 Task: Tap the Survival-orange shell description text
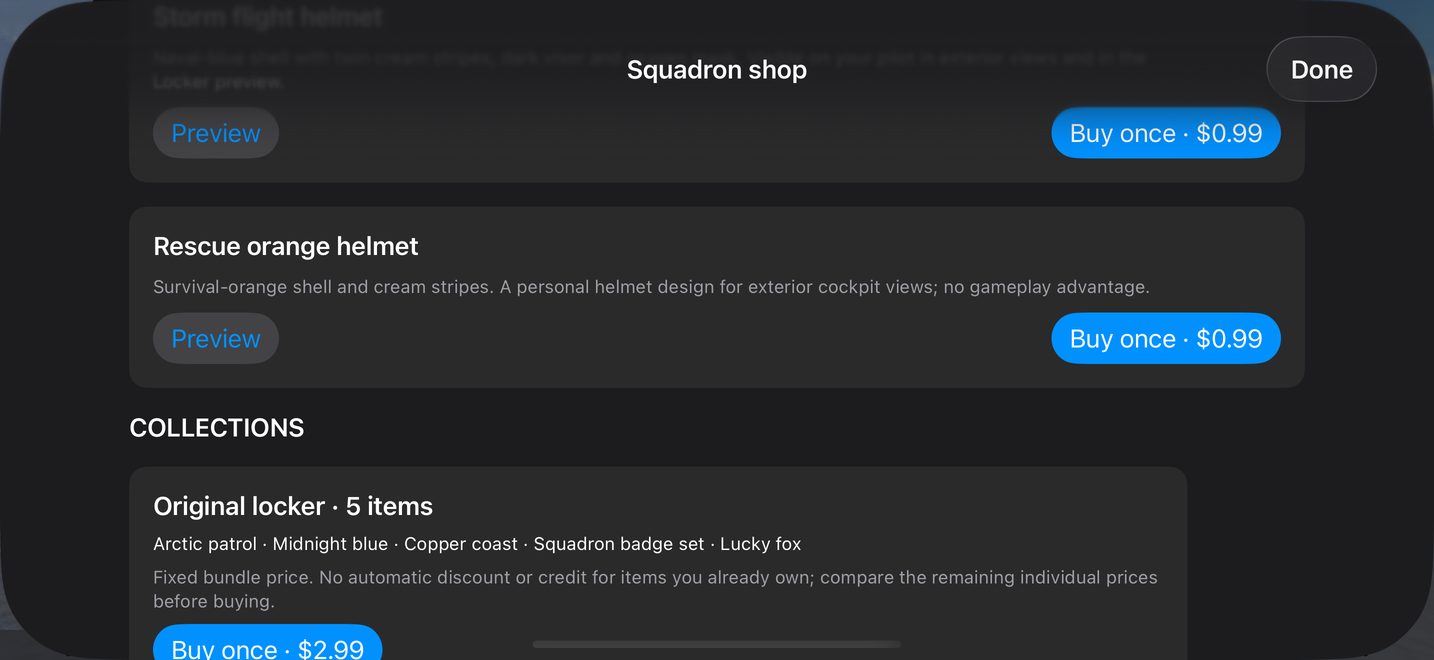(651, 287)
